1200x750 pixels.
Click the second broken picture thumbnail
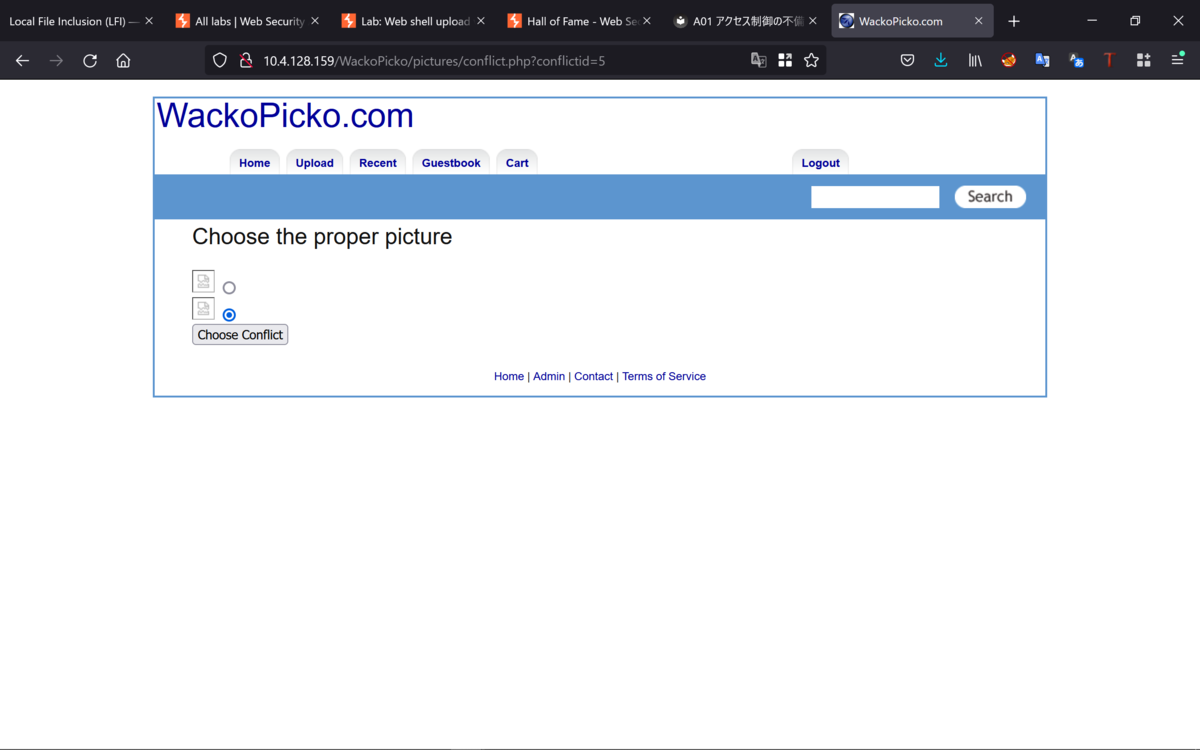coord(203,309)
